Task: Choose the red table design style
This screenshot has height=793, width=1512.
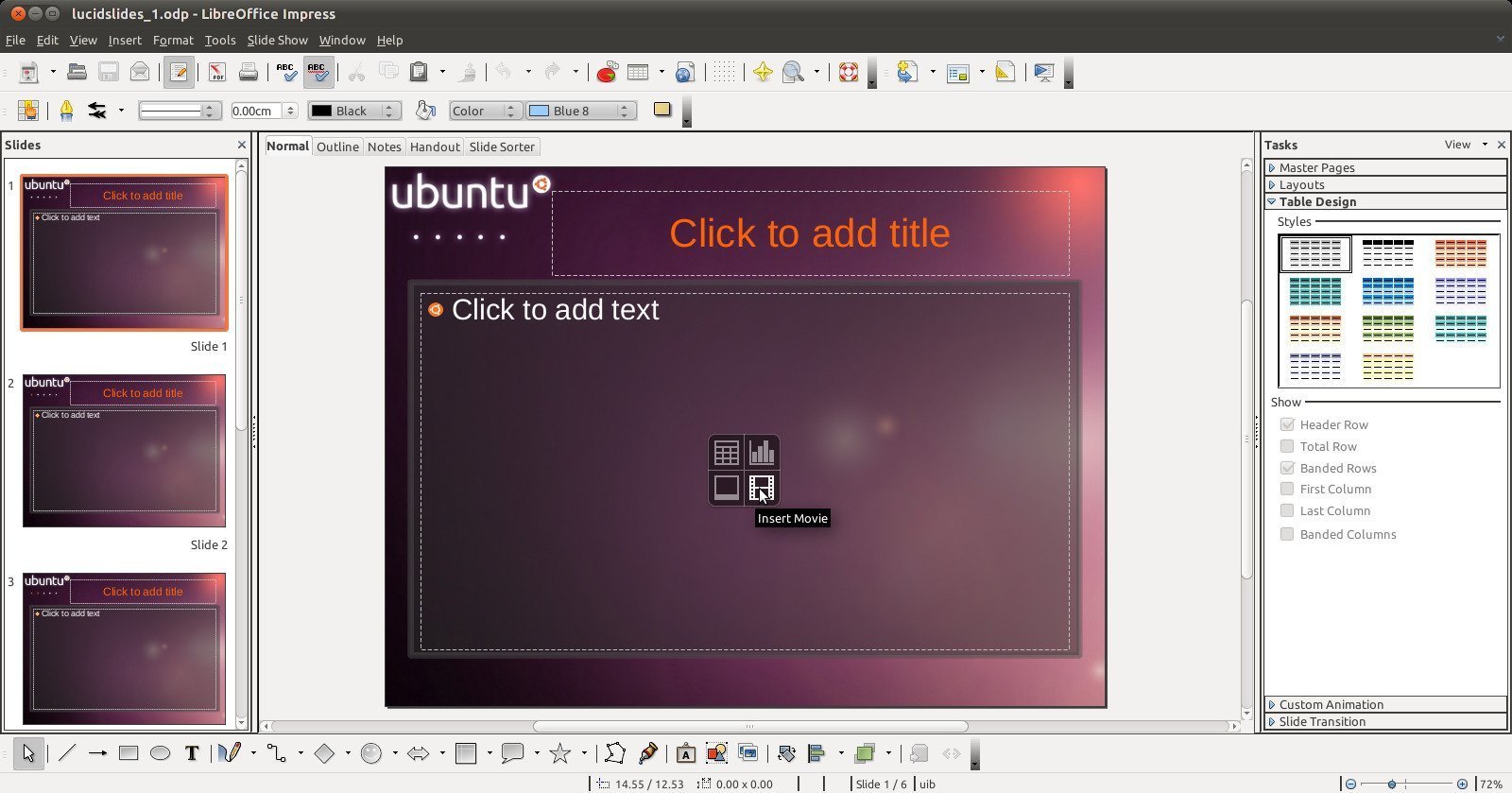Action: click(1461, 252)
